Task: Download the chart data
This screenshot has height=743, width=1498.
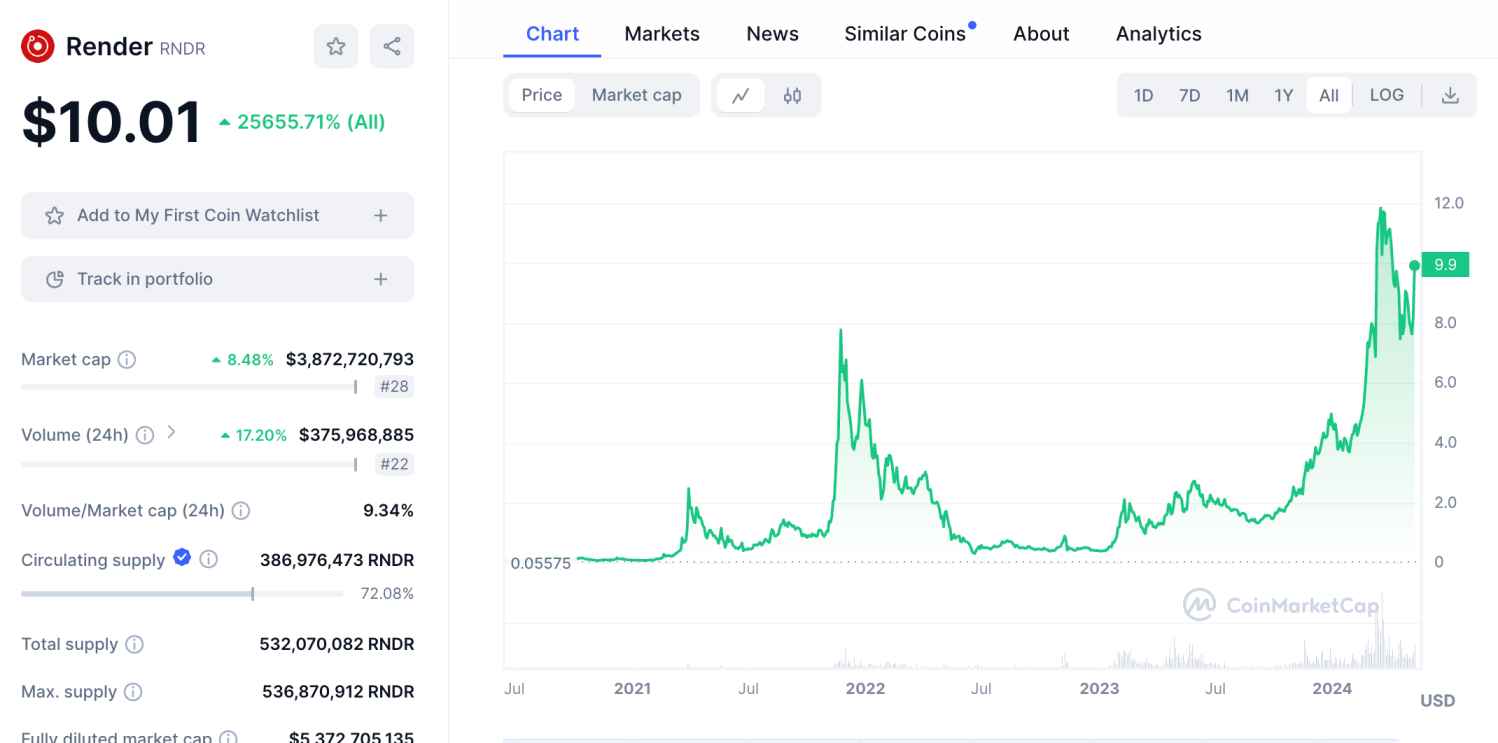Action: 1450,96
